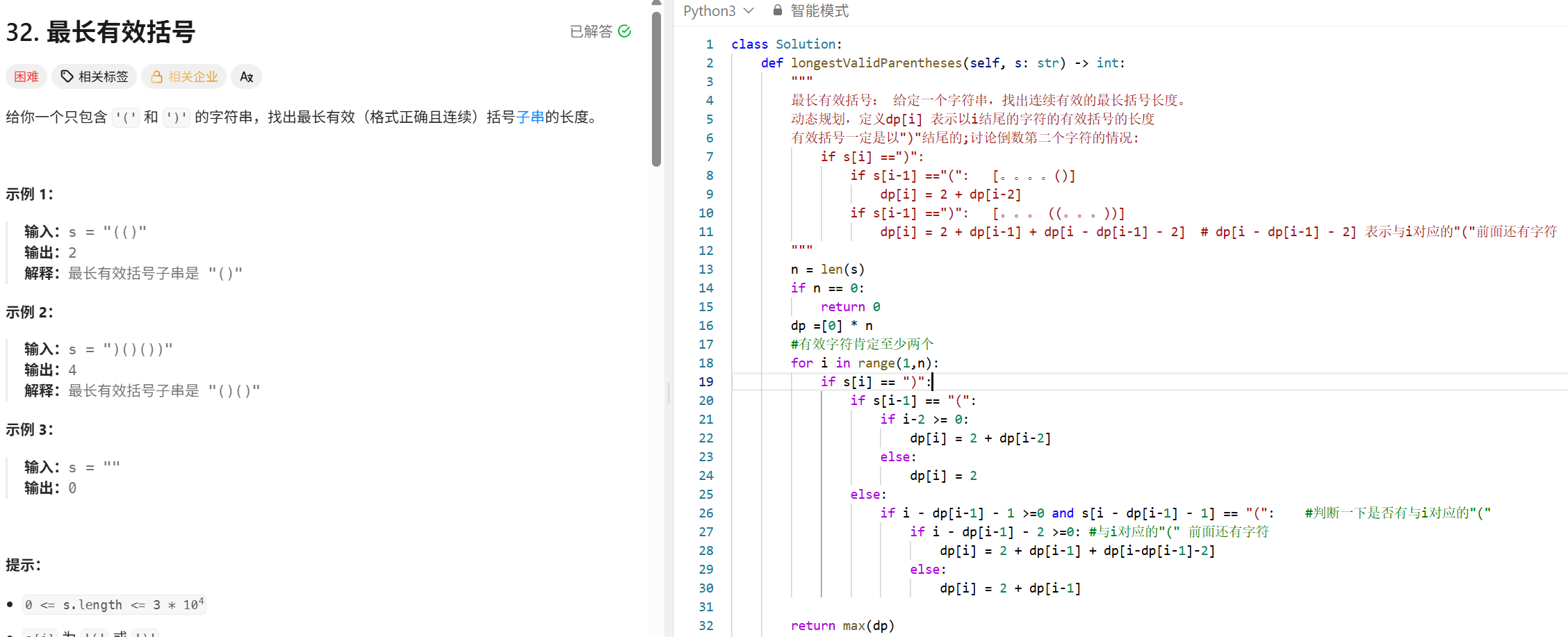Viewport: 1568px width, 637px height.
Task: Open the Python3 language dropdown
Action: 718,11
